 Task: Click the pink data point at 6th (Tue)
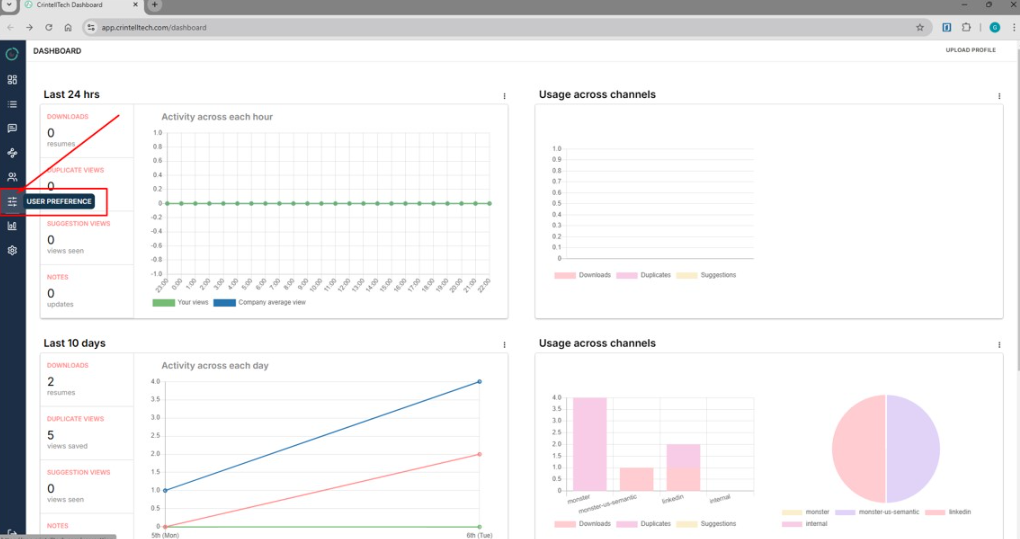[479, 454]
